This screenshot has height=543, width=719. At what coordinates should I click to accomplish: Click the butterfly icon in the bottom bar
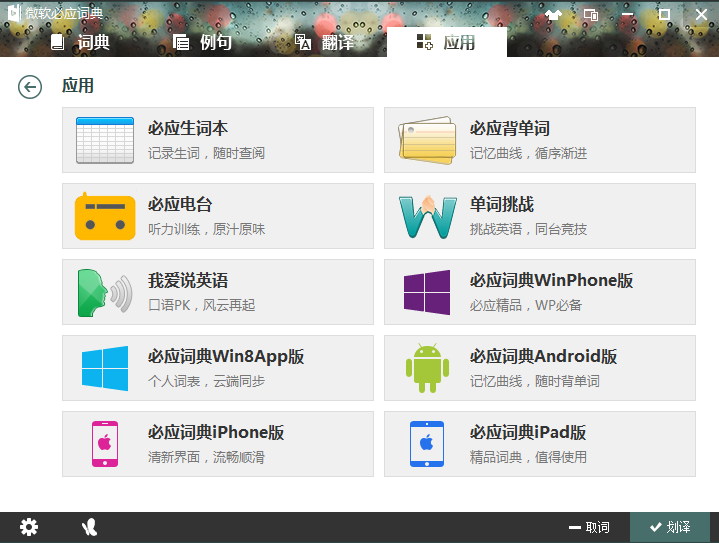[x=89, y=527]
